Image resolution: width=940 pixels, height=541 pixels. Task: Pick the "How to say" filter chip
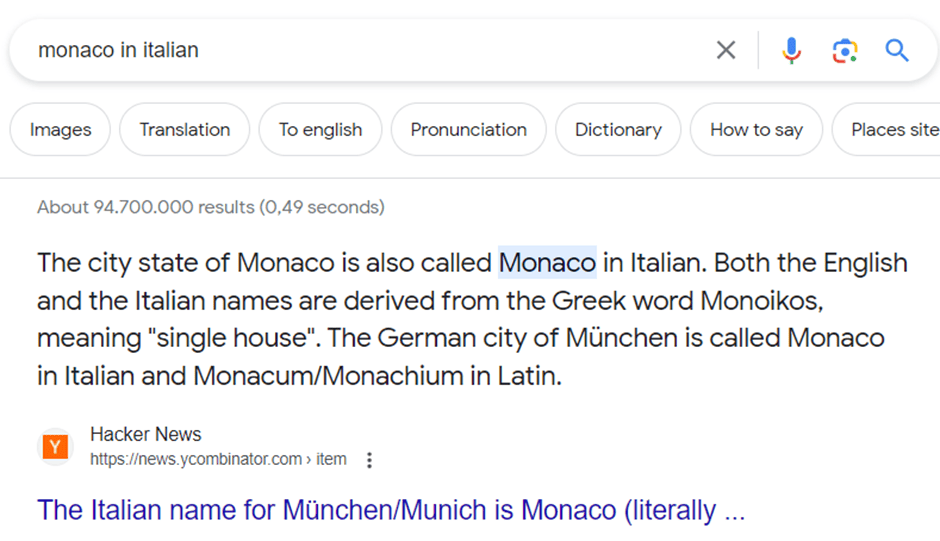point(756,130)
